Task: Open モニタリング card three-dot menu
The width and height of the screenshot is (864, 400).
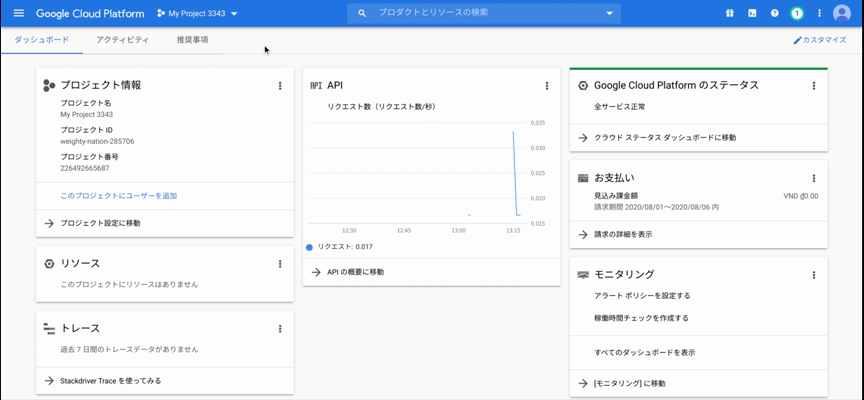Action: [x=814, y=274]
